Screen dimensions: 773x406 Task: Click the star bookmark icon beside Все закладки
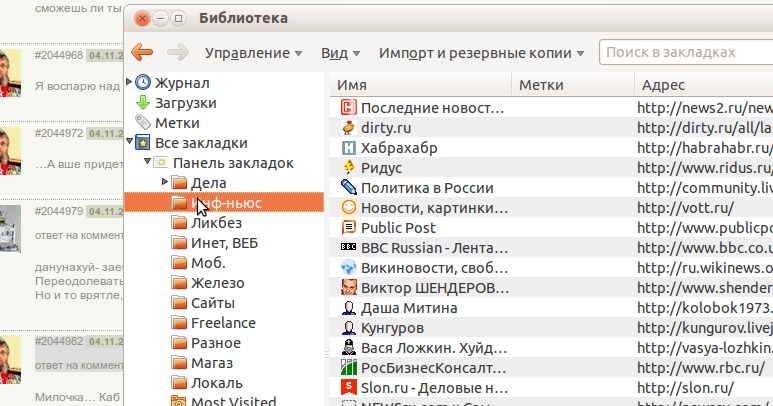[143, 142]
